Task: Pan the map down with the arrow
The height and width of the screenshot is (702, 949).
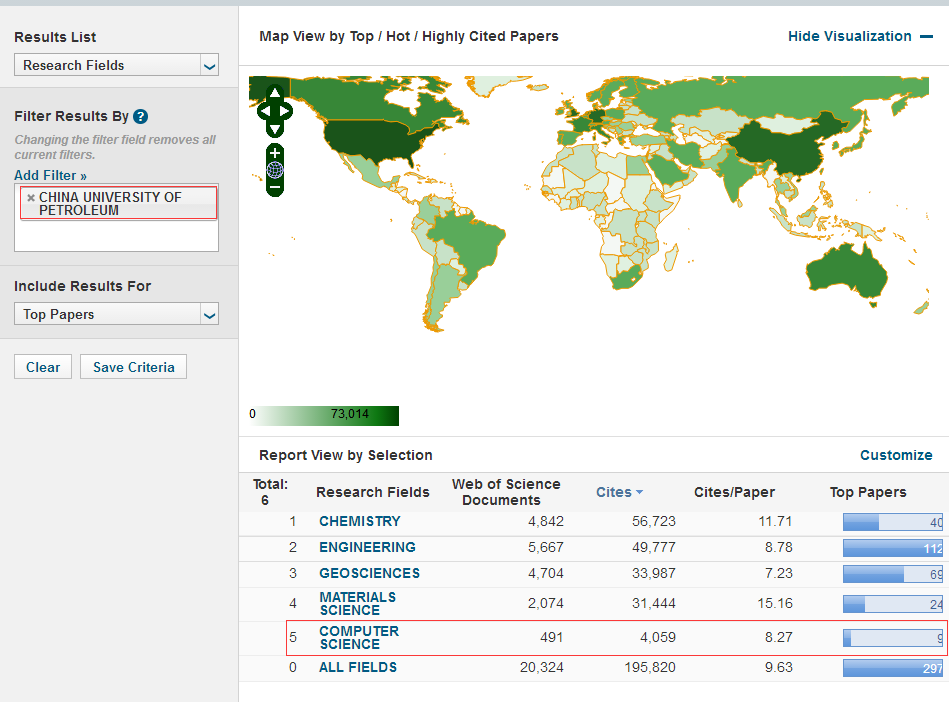Action: (x=275, y=128)
